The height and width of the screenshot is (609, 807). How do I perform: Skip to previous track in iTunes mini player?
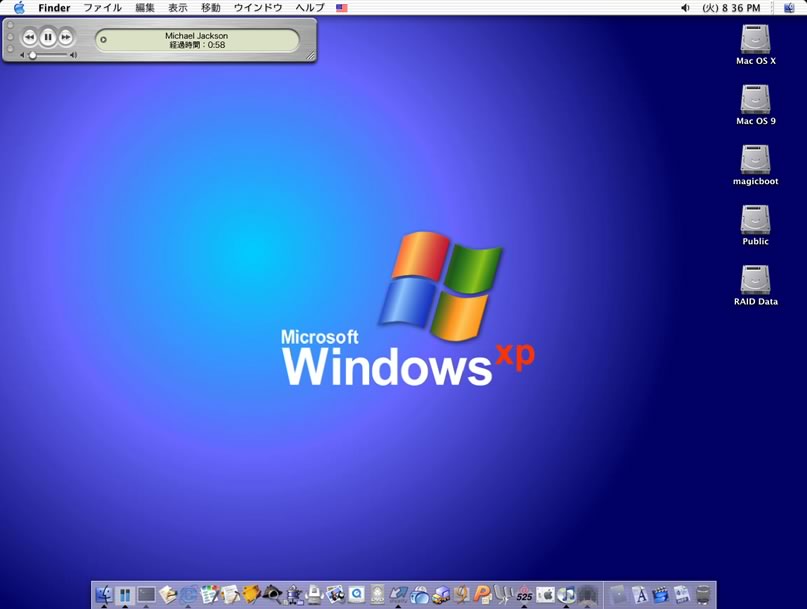(29, 37)
